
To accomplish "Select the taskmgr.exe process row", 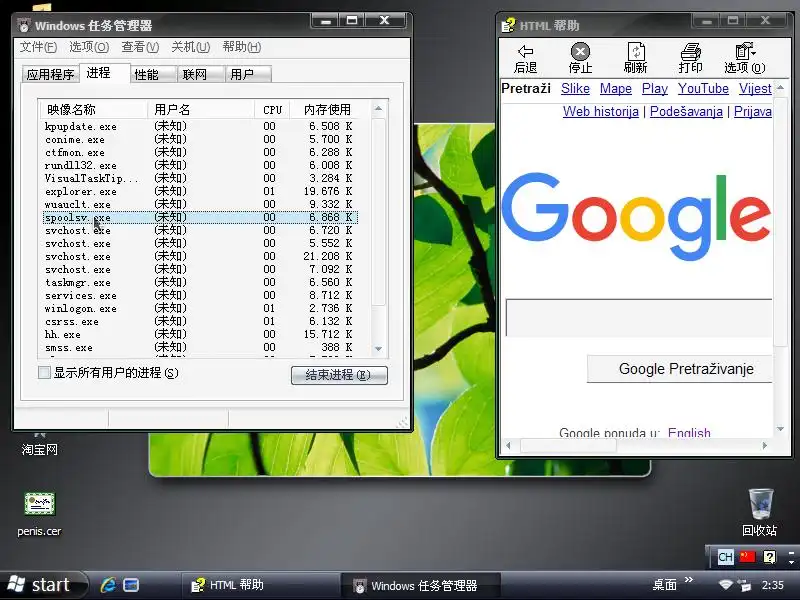I will point(201,282).
